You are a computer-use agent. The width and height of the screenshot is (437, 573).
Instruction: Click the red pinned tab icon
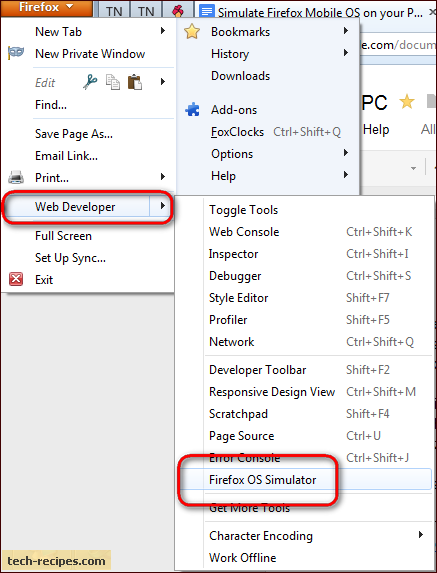coord(178,12)
